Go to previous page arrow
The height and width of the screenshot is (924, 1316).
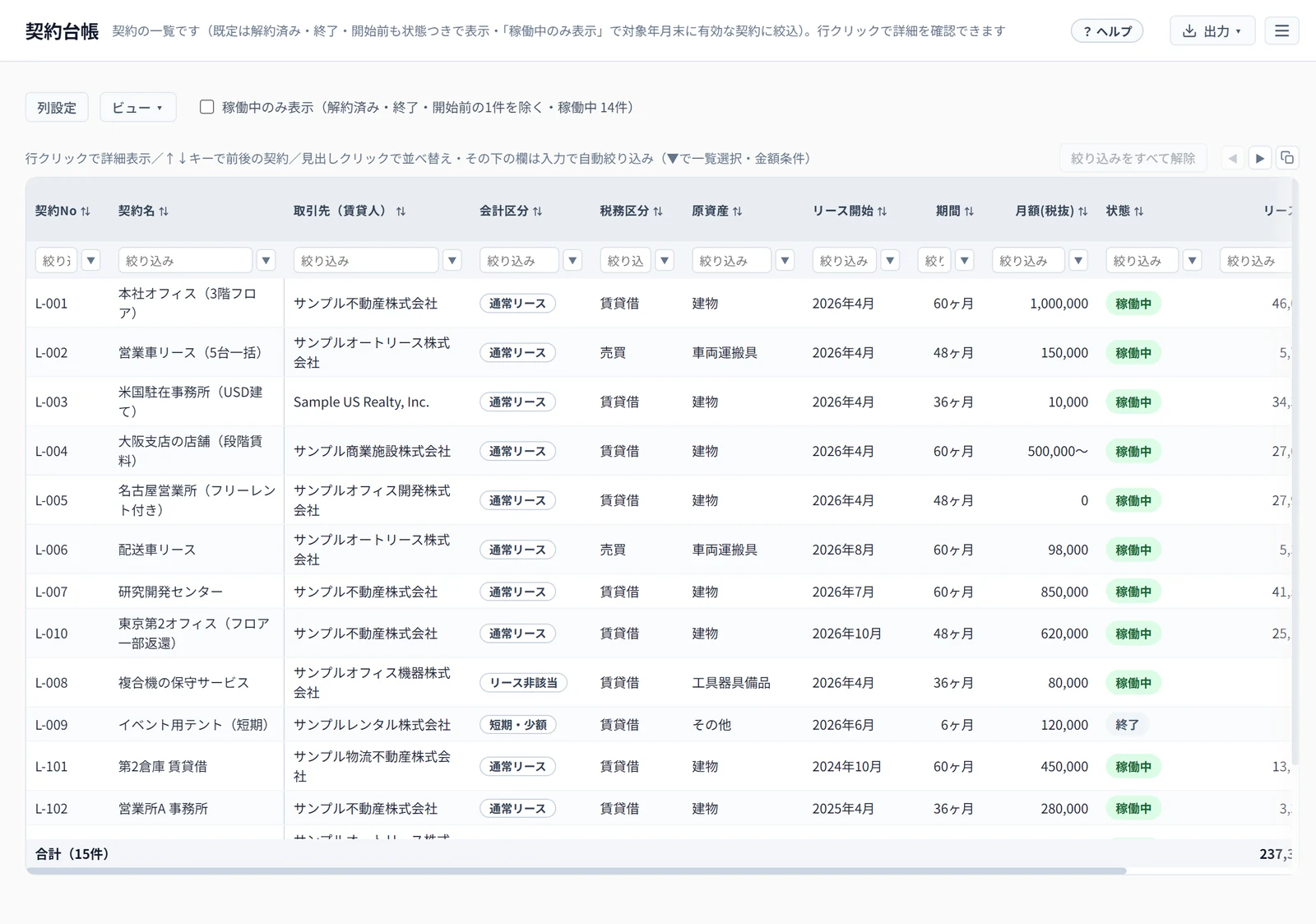click(x=1232, y=158)
